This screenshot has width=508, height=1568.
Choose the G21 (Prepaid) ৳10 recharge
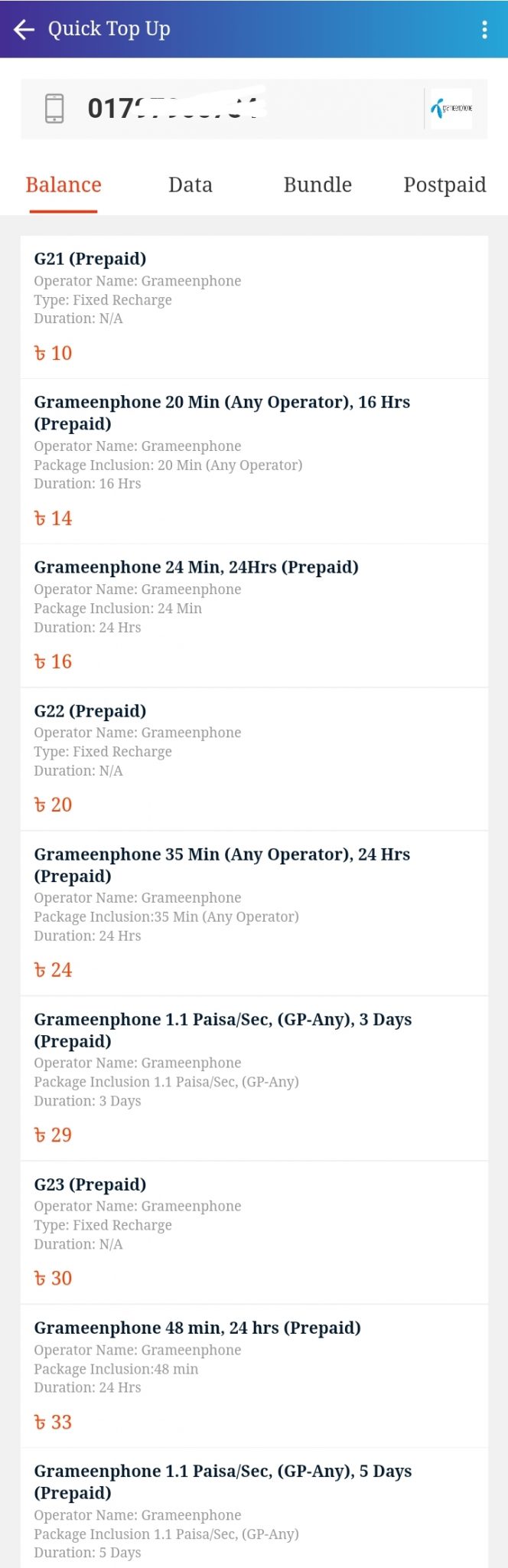[x=254, y=307]
